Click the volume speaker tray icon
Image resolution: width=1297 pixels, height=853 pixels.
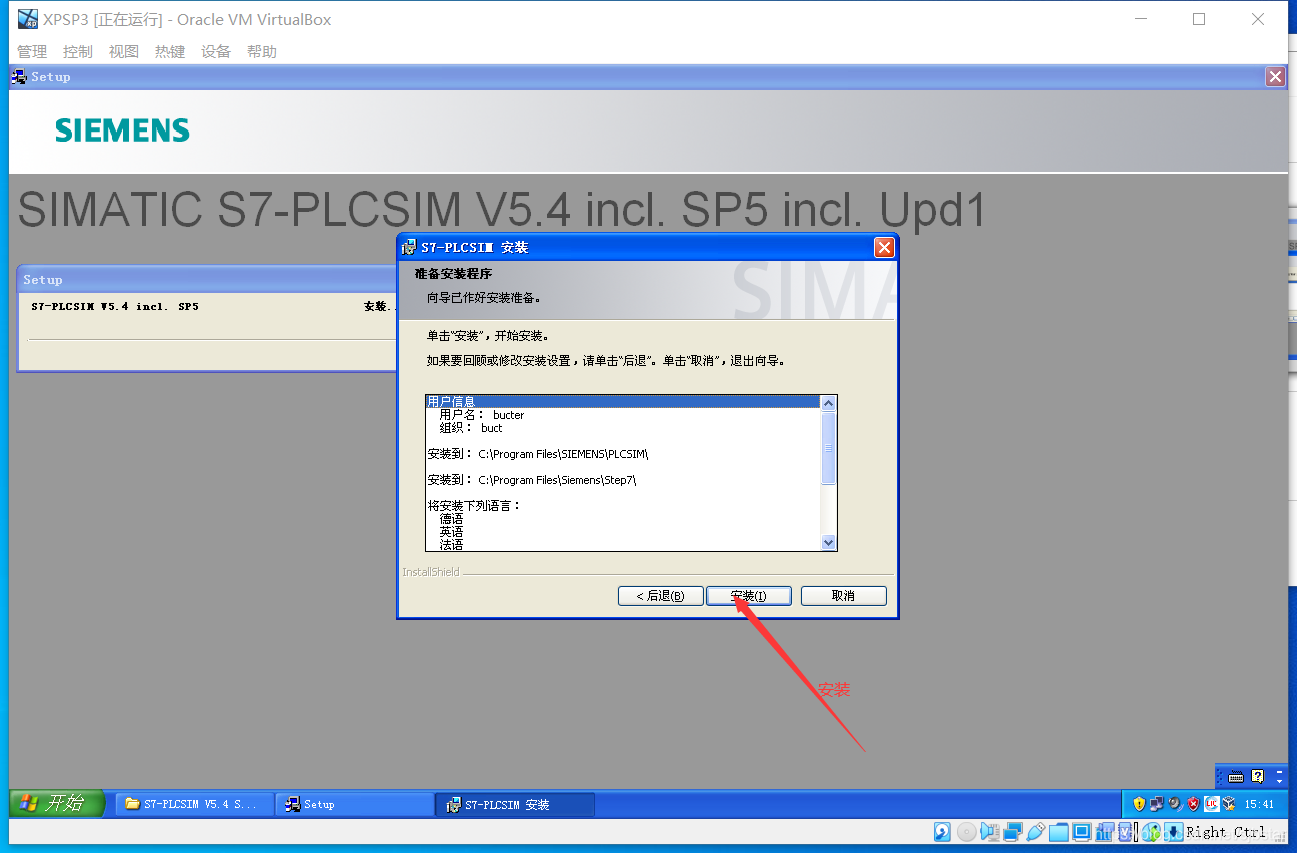click(x=1175, y=804)
